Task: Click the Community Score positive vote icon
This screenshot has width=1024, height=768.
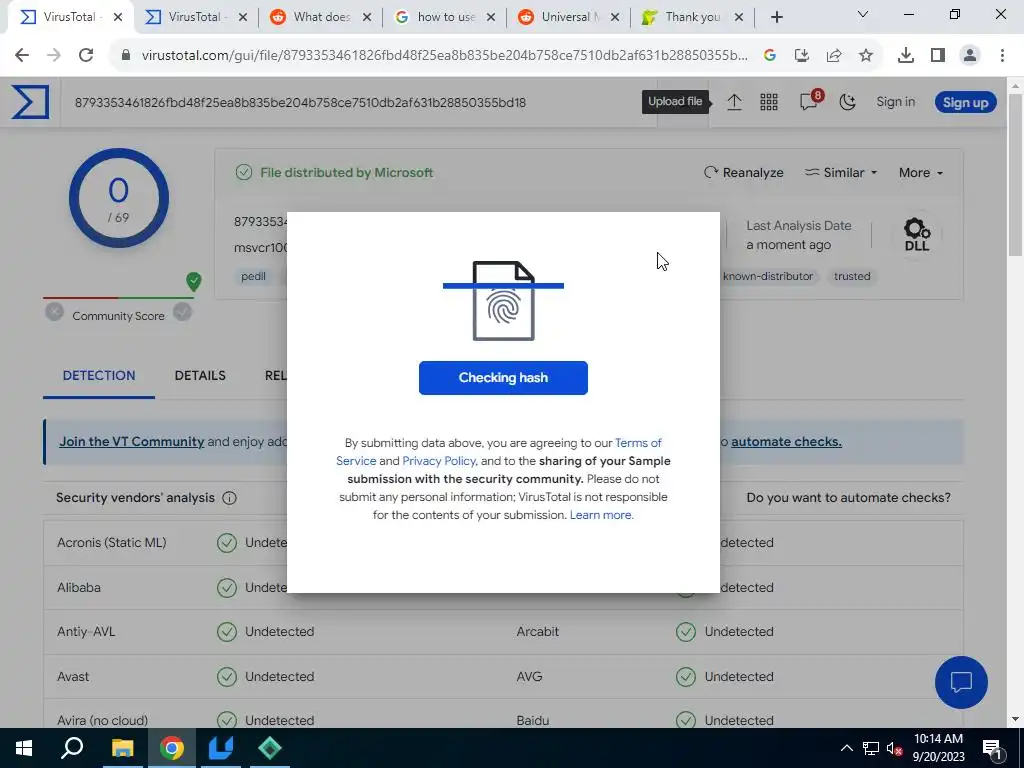Action: 182,312
